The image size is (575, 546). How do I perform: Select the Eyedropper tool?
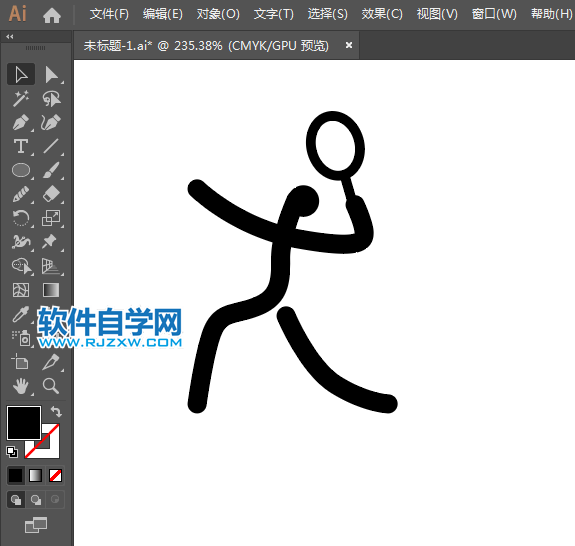click(21, 314)
